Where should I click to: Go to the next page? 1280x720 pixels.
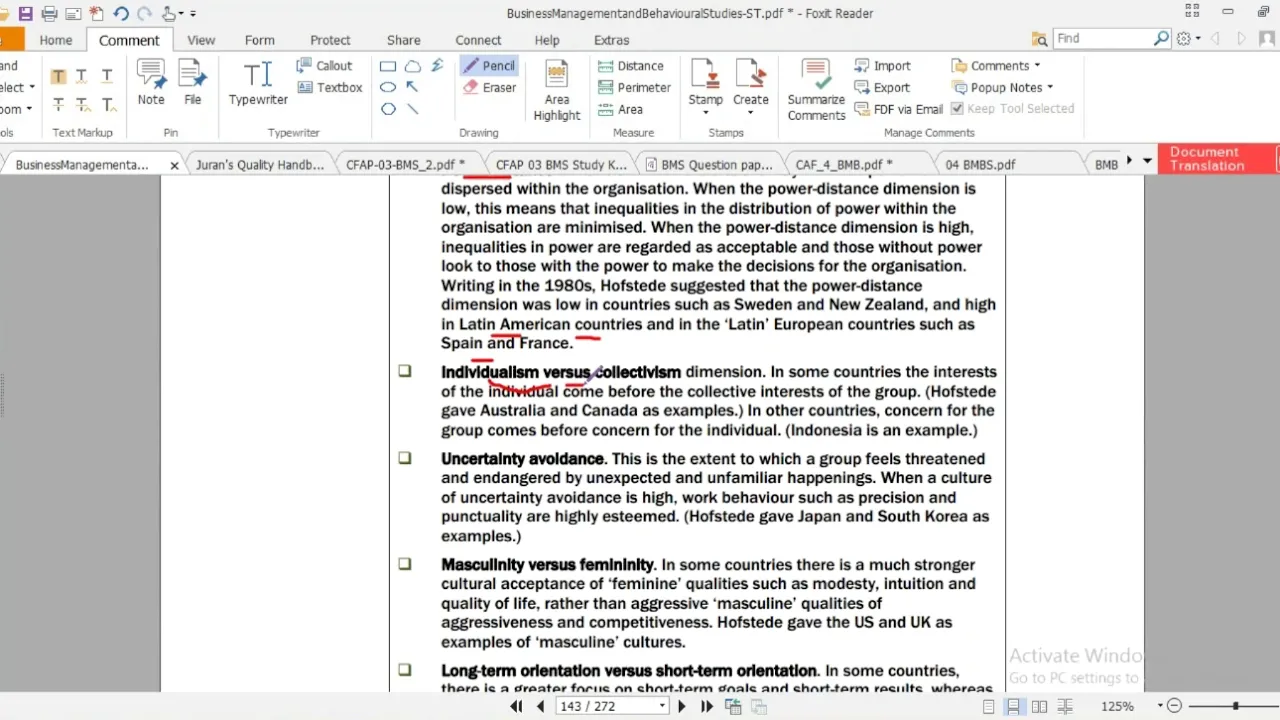(x=682, y=706)
